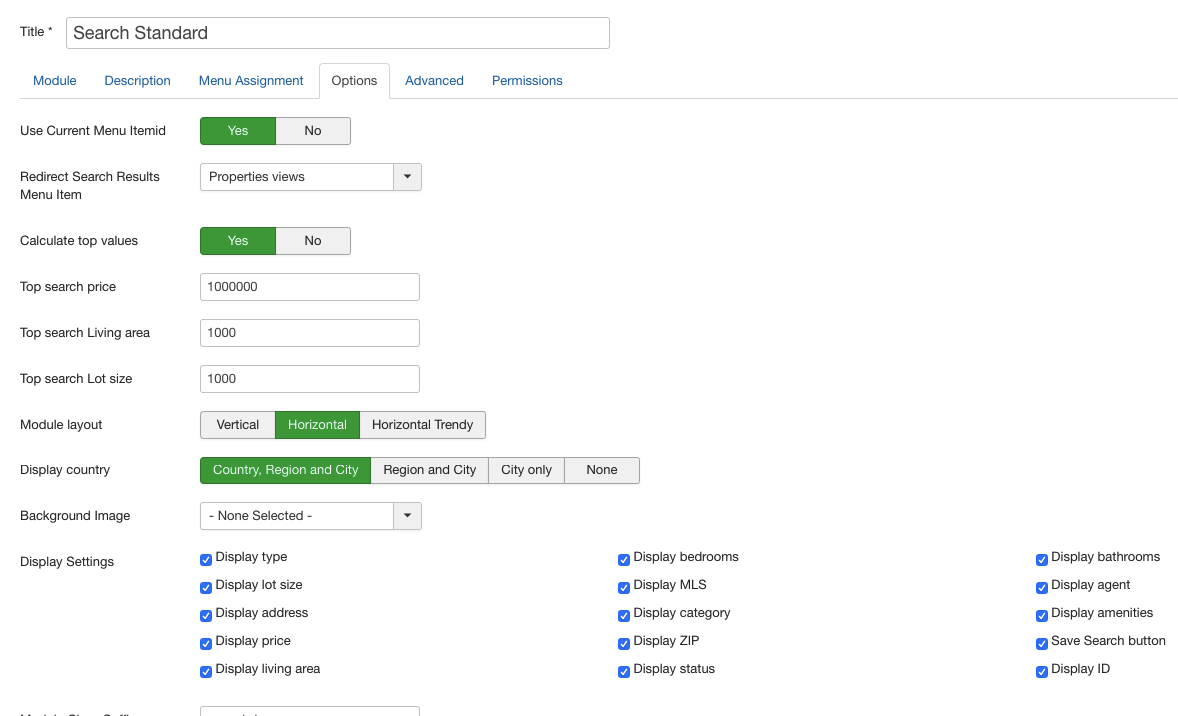Screen dimensions: 1178x716
Task: Switch to the Module tab
Action: [x=55, y=81]
